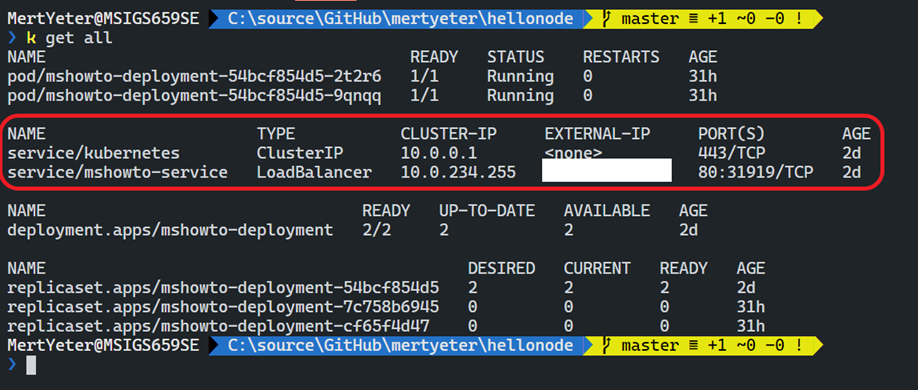
Task: Click Running status of pod 2t2r6
Action: point(520,77)
